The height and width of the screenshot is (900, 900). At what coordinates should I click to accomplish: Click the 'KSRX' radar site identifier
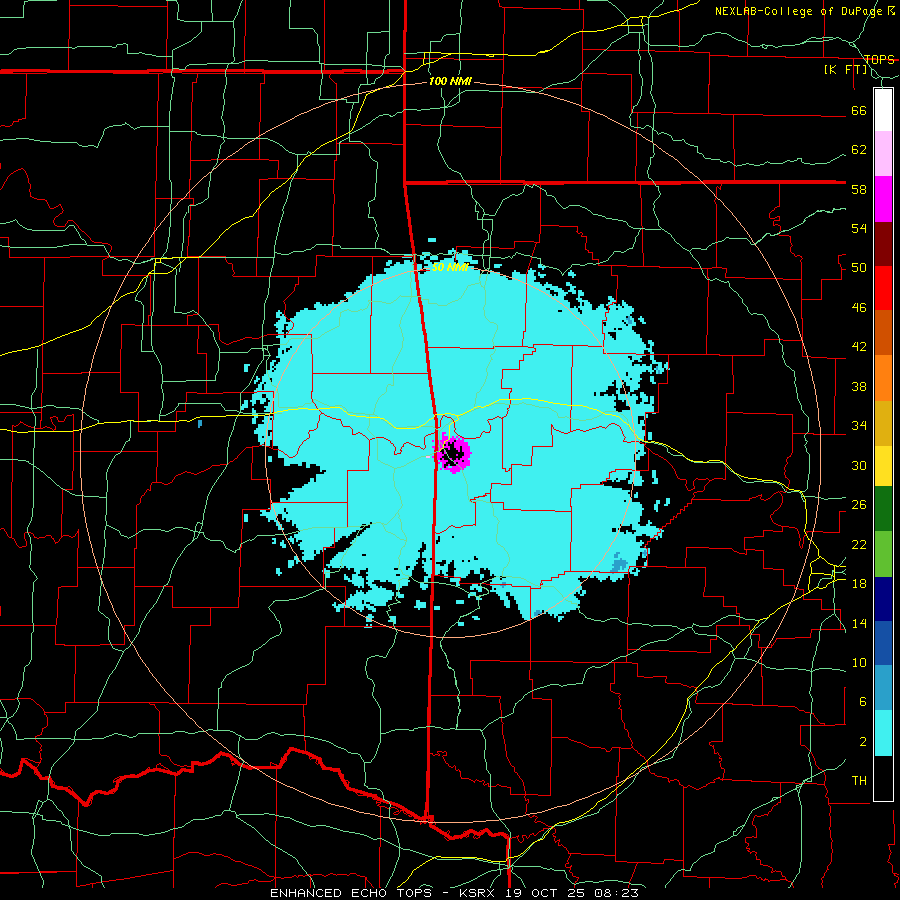point(478,893)
